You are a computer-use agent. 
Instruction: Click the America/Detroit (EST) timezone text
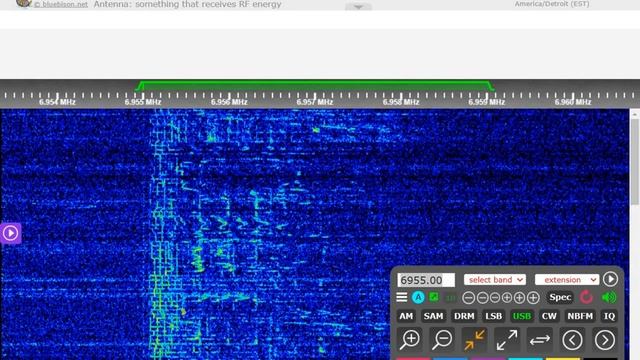(x=552, y=4)
